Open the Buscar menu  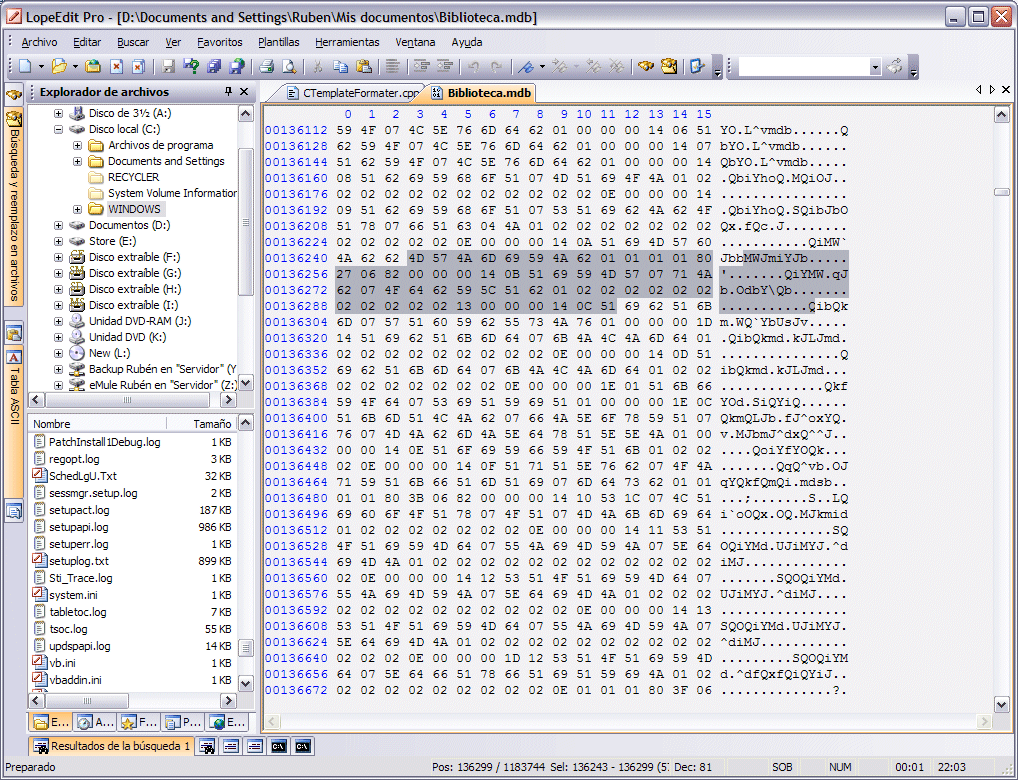pos(133,42)
